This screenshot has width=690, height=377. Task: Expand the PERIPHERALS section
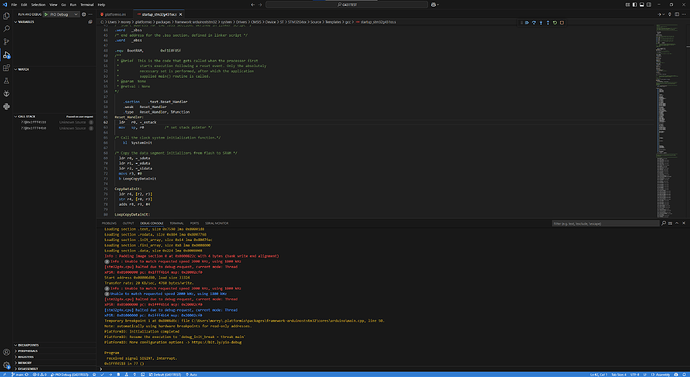[28, 351]
